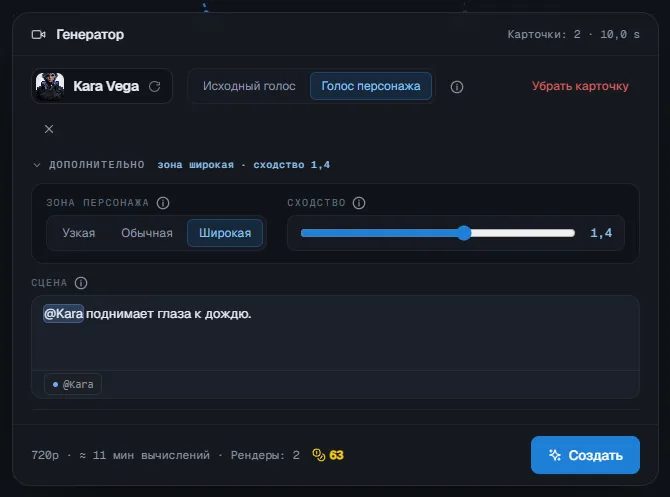Click the Создать button

tap(585, 455)
